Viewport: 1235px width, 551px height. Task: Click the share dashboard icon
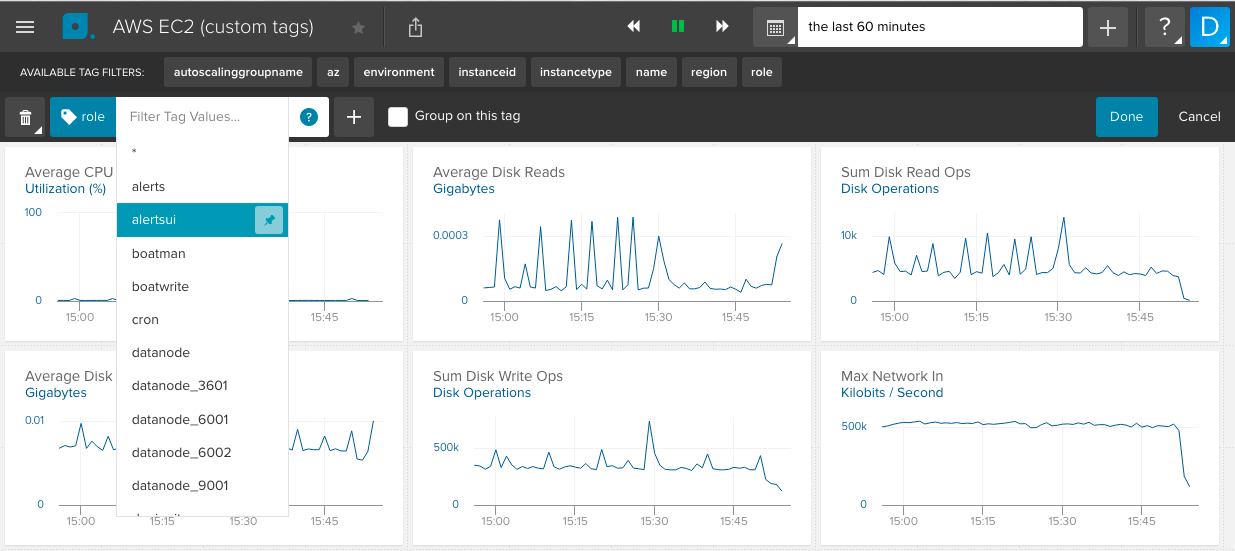[415, 28]
